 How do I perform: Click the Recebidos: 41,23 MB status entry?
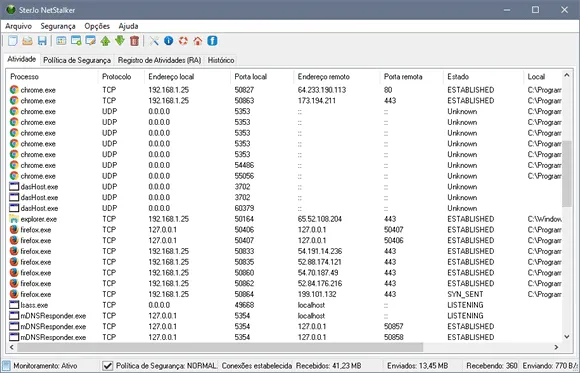[x=329, y=366]
